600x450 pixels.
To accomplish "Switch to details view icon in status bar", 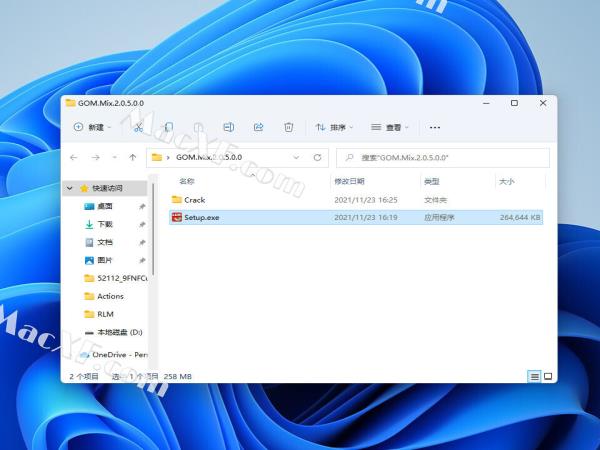I will pyautogui.click(x=535, y=377).
